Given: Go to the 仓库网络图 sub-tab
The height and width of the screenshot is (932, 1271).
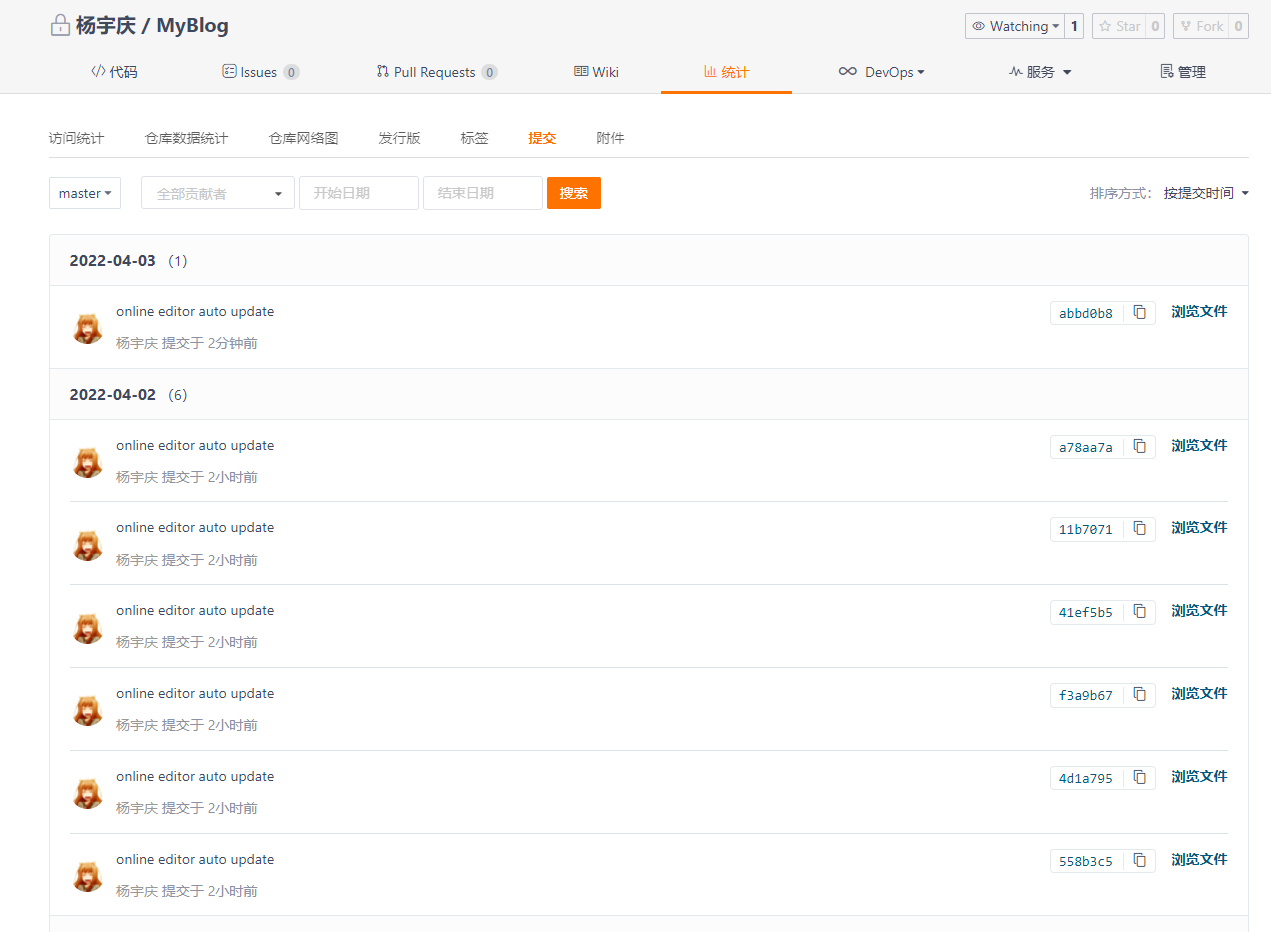Looking at the screenshot, I should [303, 138].
